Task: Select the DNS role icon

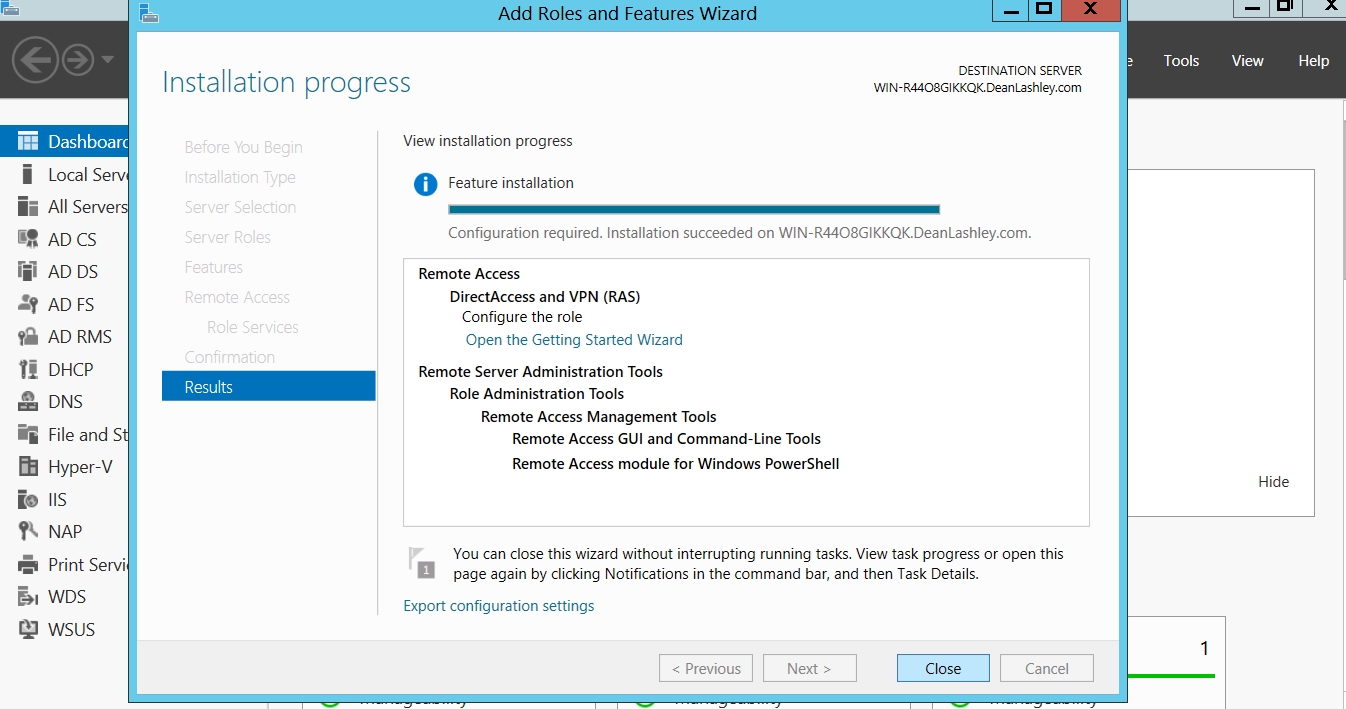Action: point(28,402)
